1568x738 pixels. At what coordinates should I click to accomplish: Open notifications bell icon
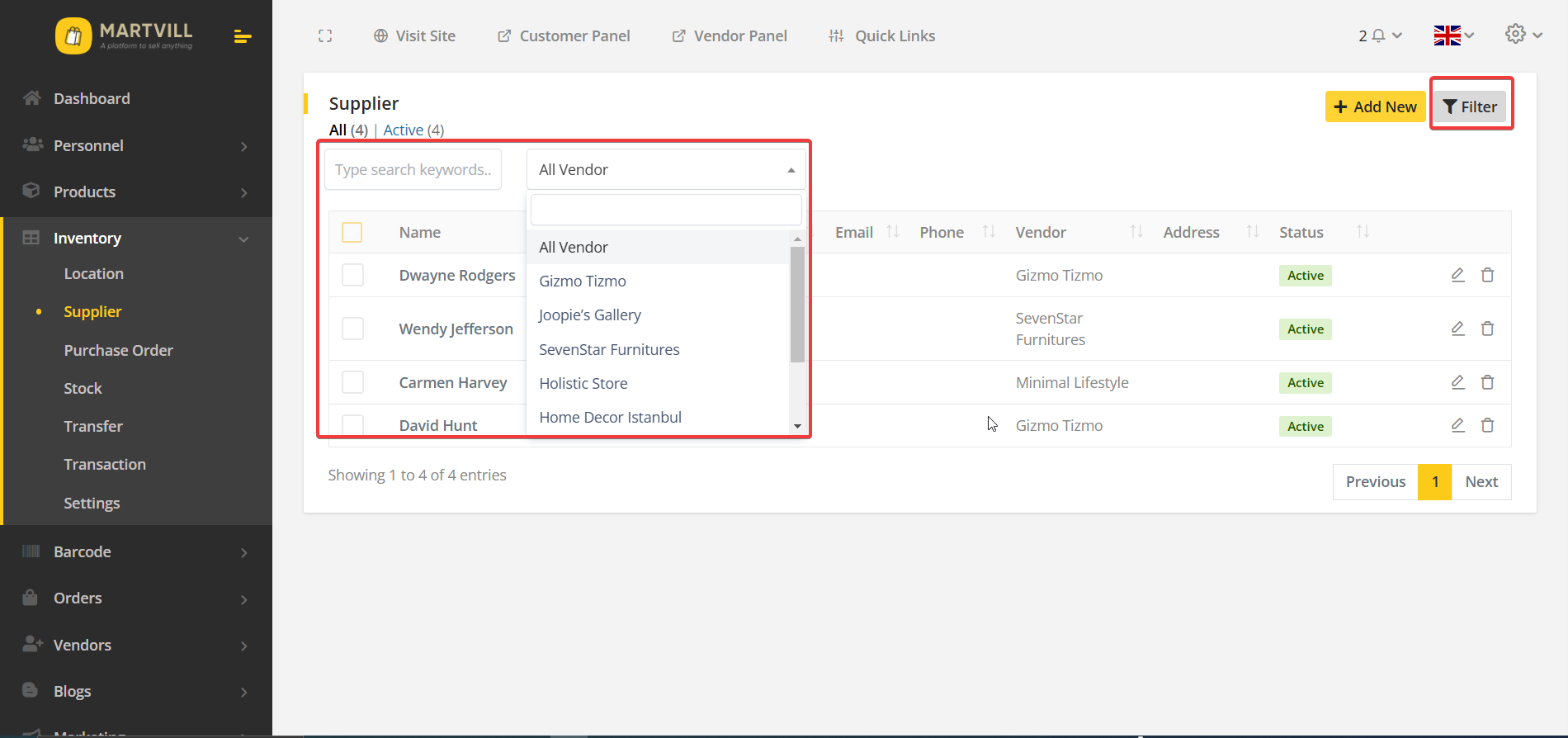click(x=1378, y=35)
